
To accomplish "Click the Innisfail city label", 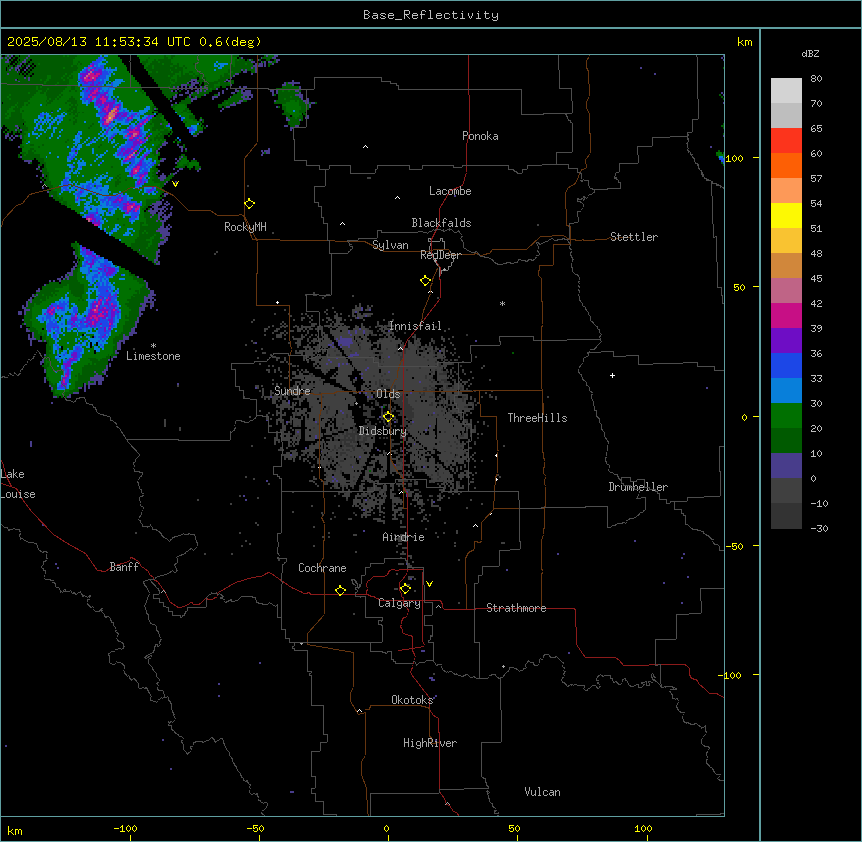I will pyautogui.click(x=415, y=326).
